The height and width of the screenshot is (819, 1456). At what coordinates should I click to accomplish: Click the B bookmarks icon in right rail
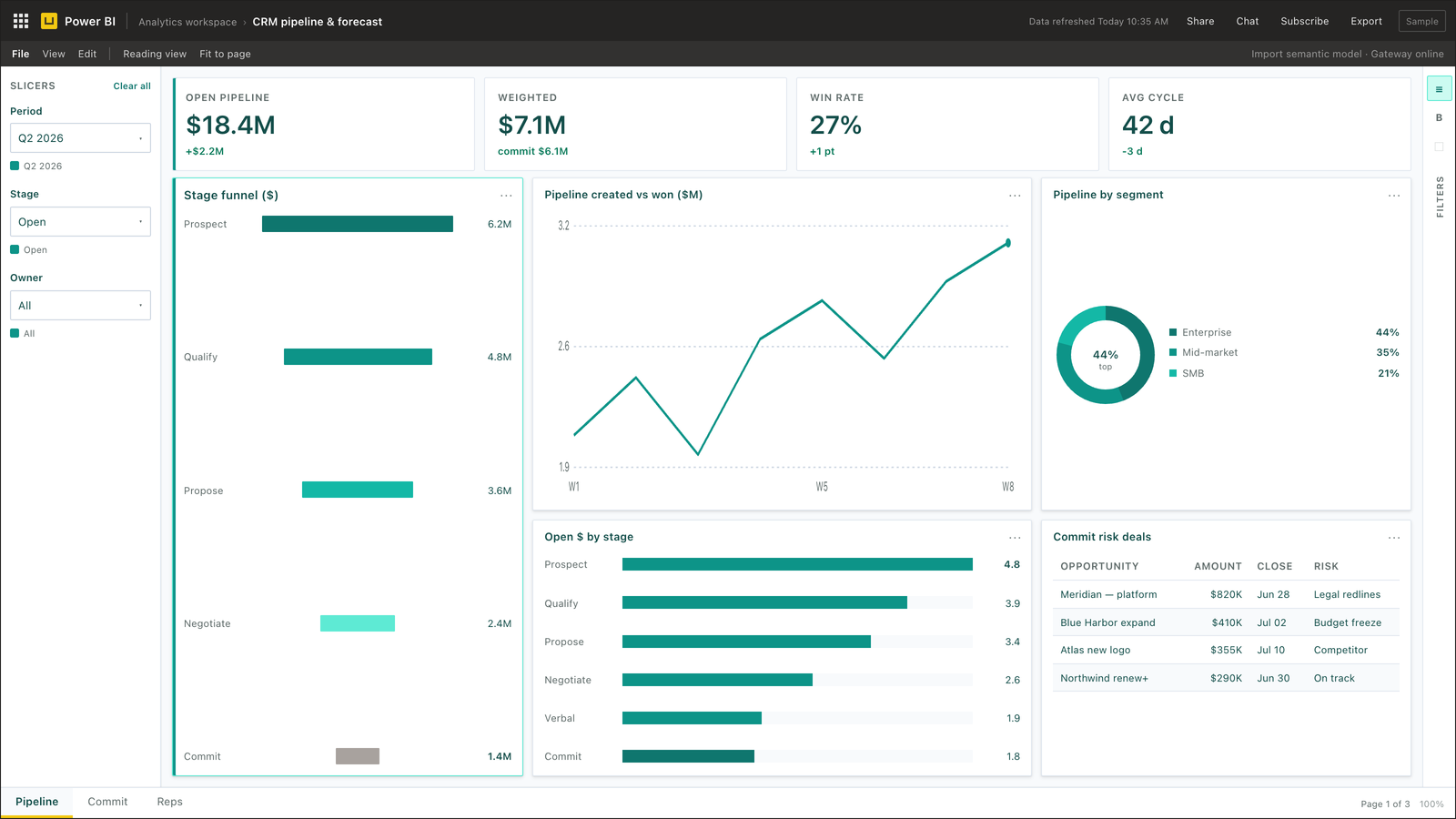1439,117
